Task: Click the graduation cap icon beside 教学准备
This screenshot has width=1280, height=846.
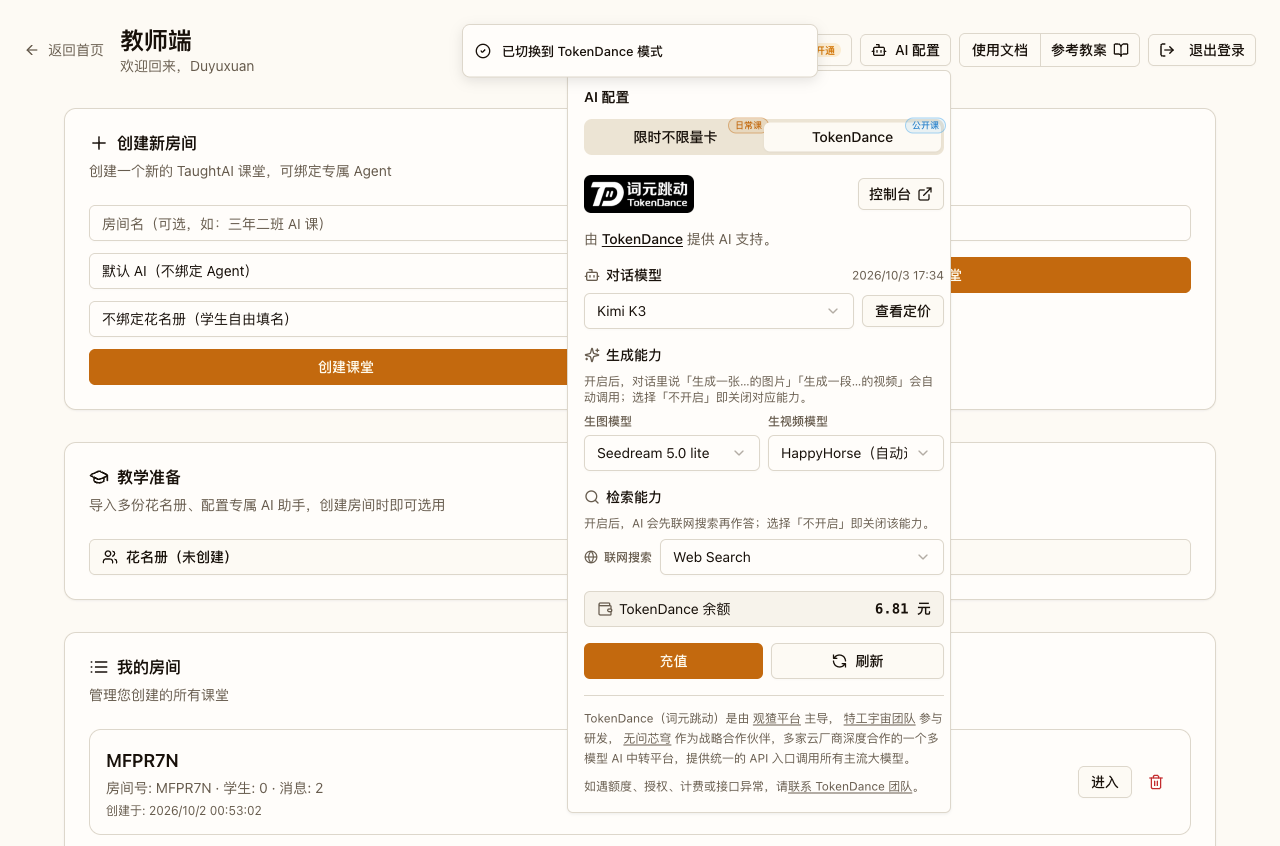Action: coord(99,477)
